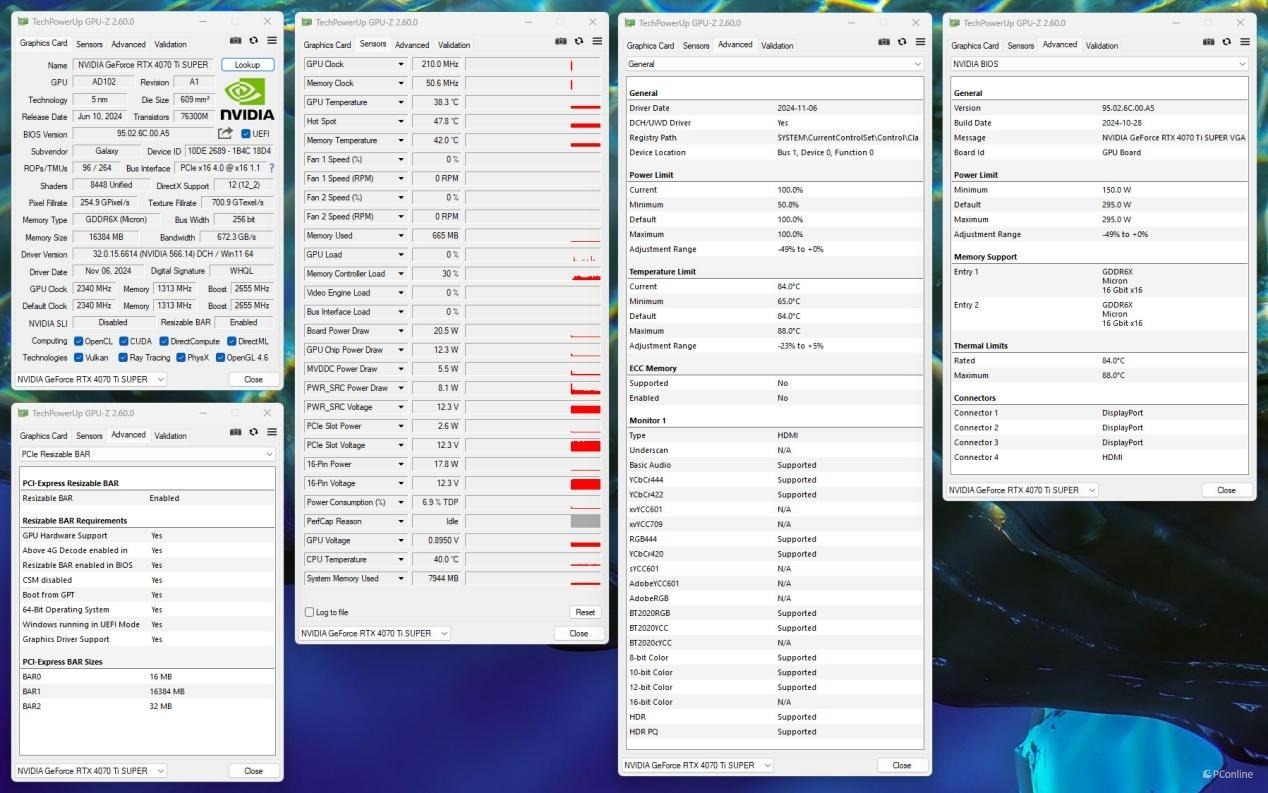Screen dimensions: 1268x793
Task: Click the NVIDIA logo image
Action: coord(246,99)
